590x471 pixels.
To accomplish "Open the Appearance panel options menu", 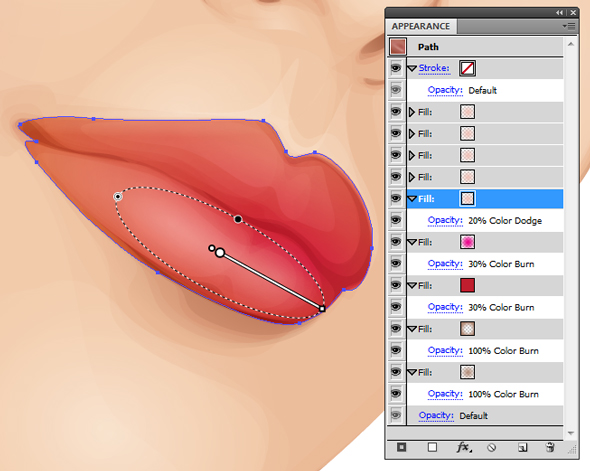I will (x=569, y=26).
